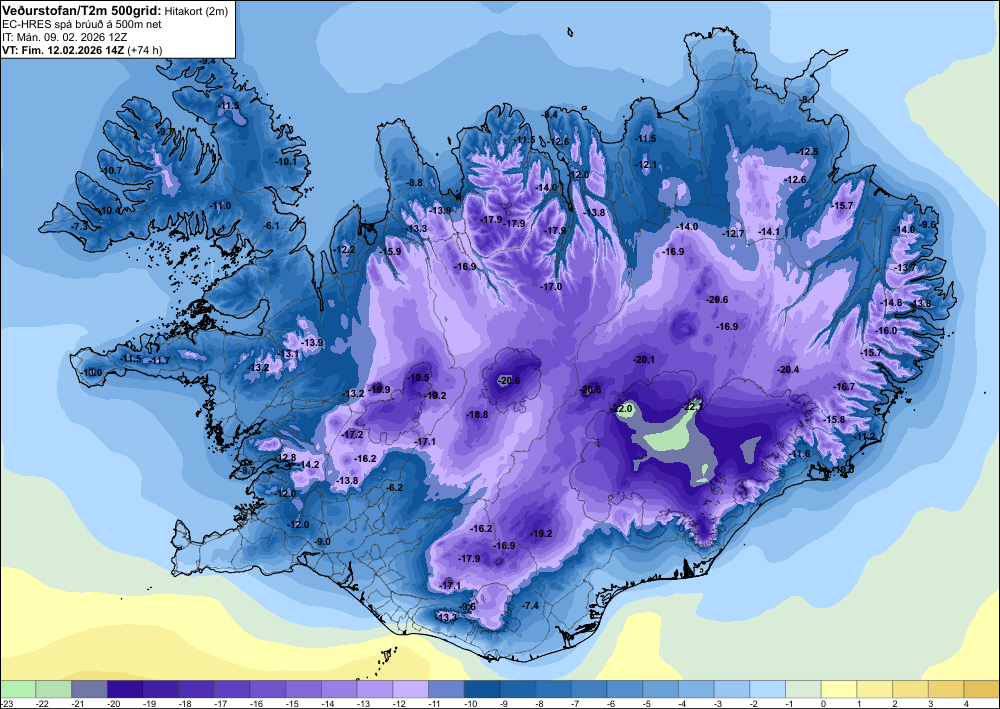Image resolution: width=1000 pixels, height=709 pixels.
Task: Click the -7.3 label on the west tip
Action: point(80,226)
